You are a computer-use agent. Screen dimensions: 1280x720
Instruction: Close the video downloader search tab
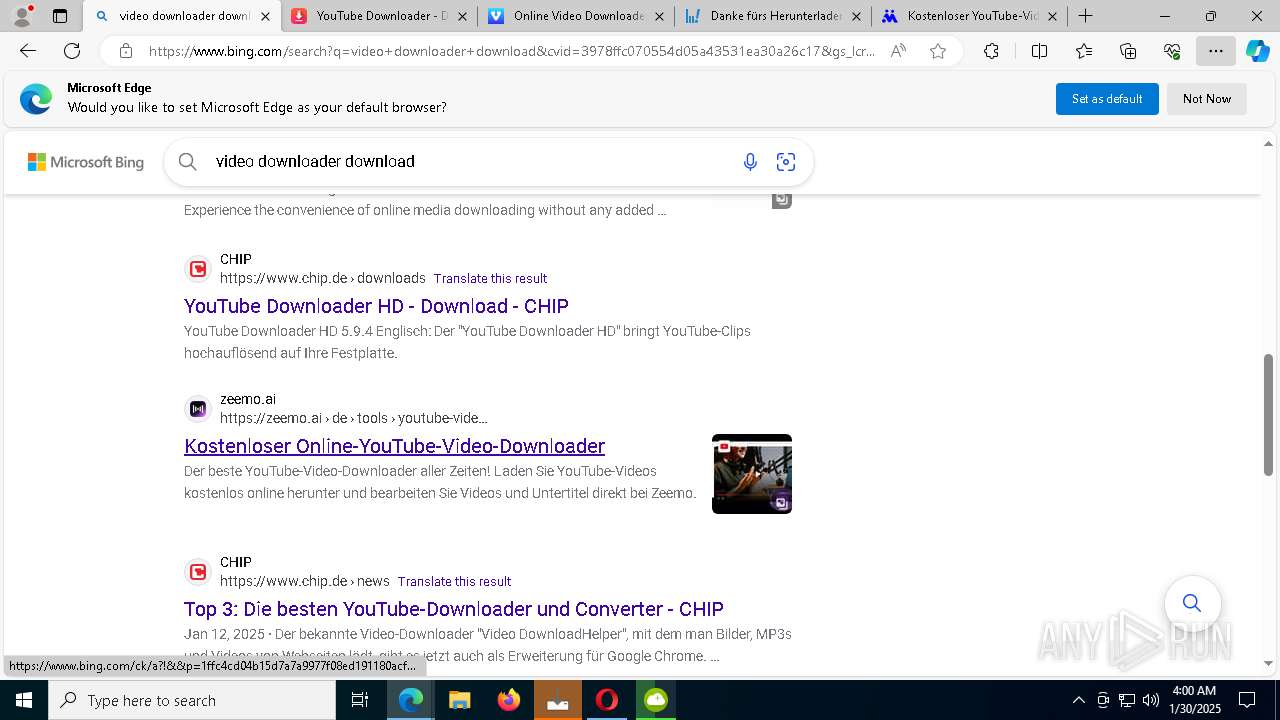click(x=265, y=16)
